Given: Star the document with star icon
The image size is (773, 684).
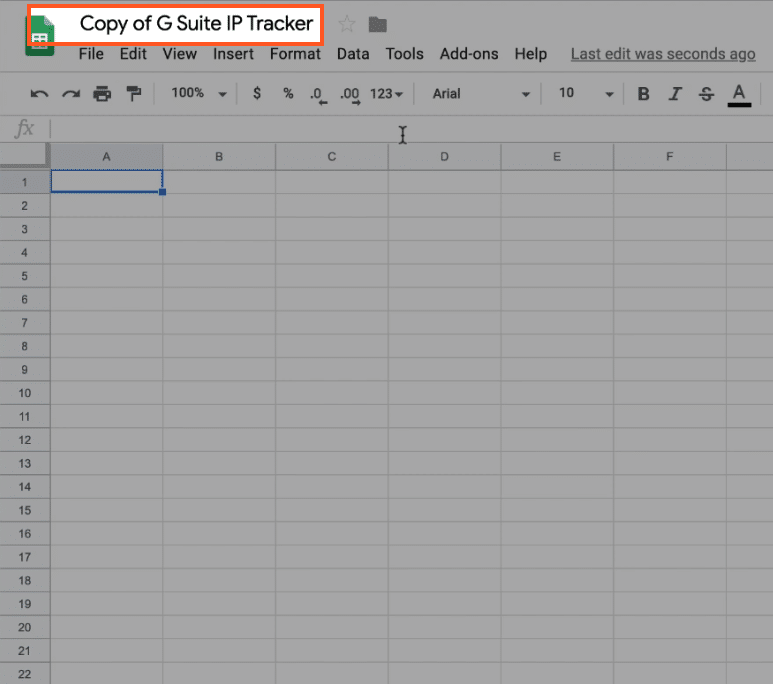Looking at the screenshot, I should click(x=347, y=24).
